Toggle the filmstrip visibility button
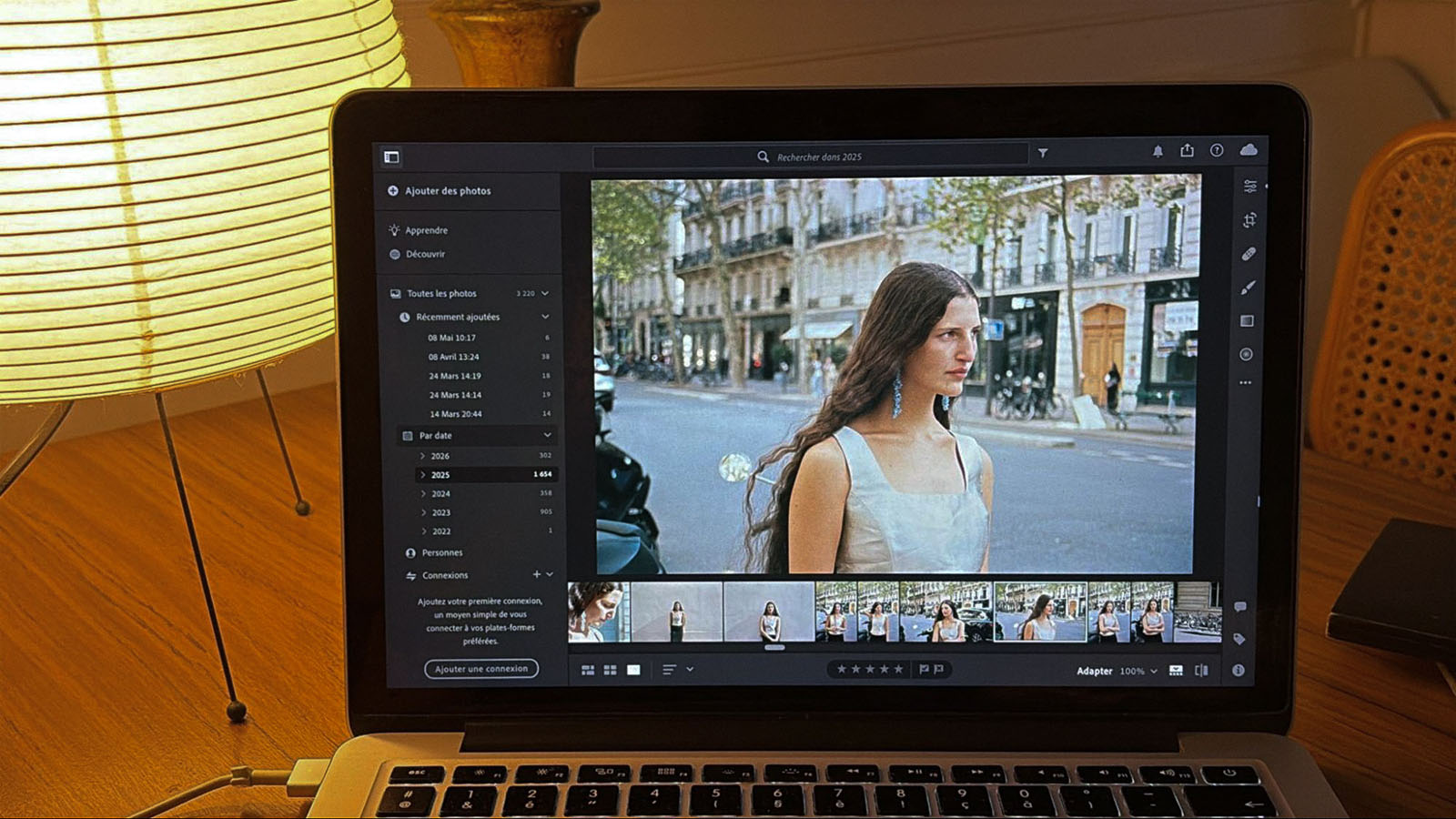The height and width of the screenshot is (819, 1456). [1176, 671]
